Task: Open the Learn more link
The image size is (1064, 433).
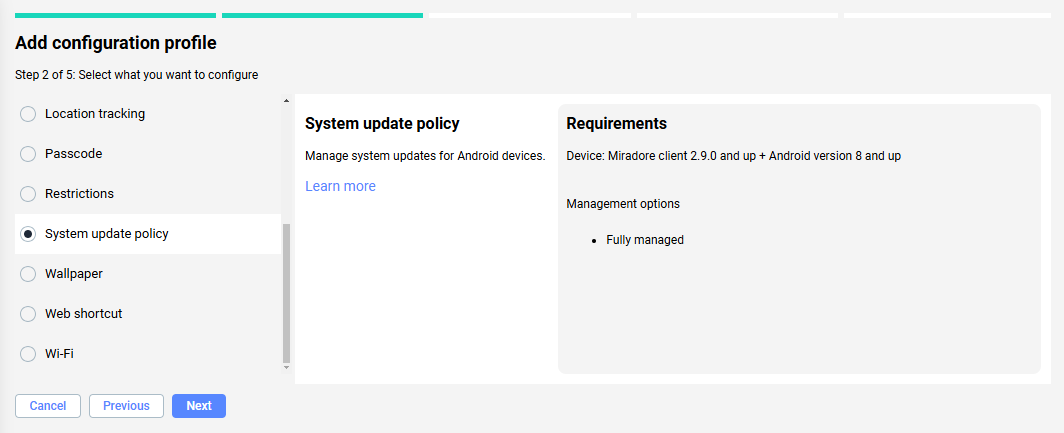Action: click(340, 186)
